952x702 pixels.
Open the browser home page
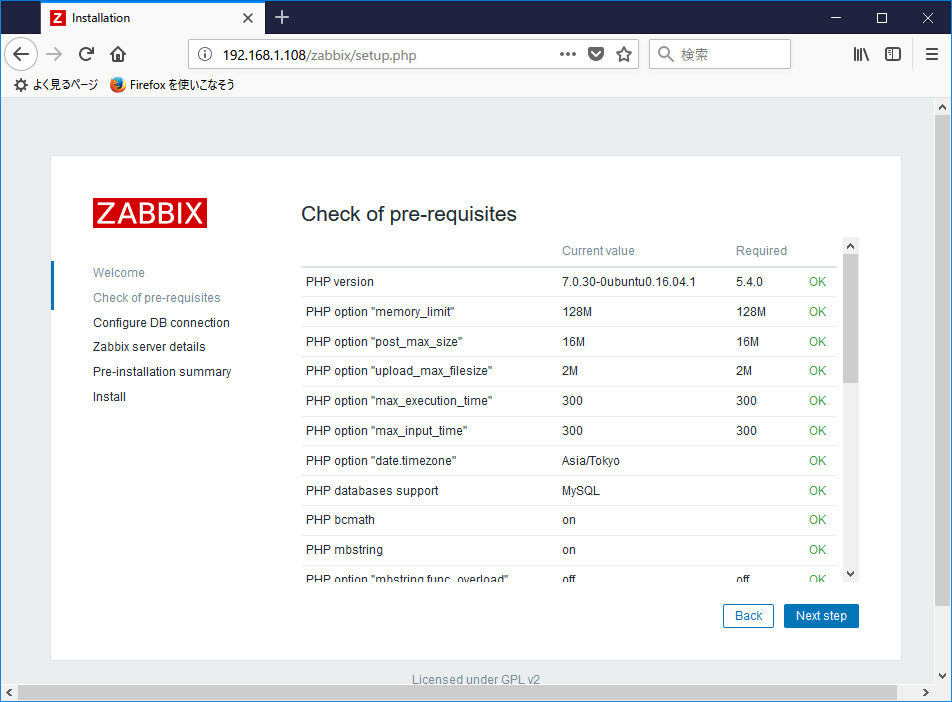(117, 54)
